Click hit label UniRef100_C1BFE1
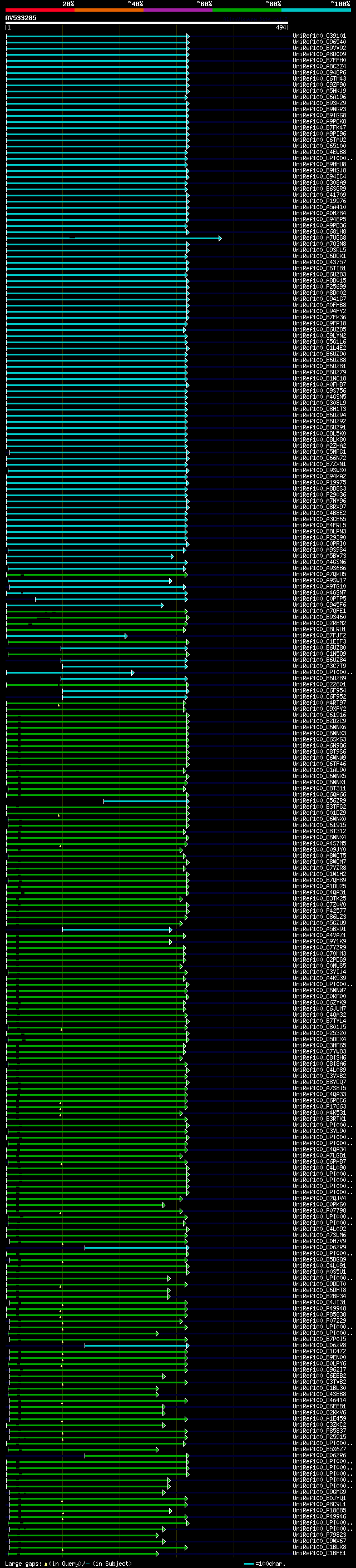The width and height of the screenshot is (356, 1568). (319, 1554)
